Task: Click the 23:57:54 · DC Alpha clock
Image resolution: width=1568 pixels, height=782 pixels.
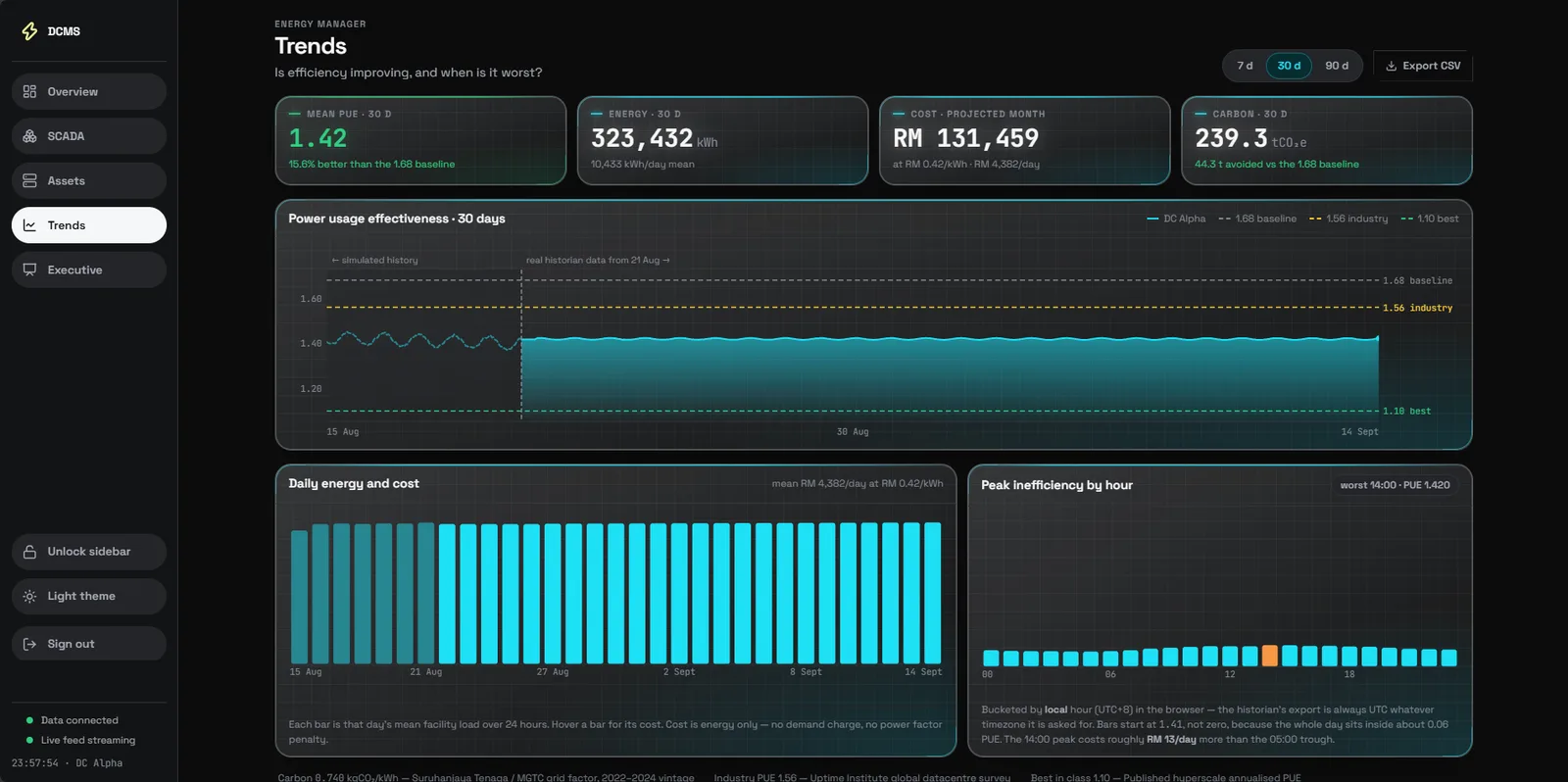Action: click(67, 762)
